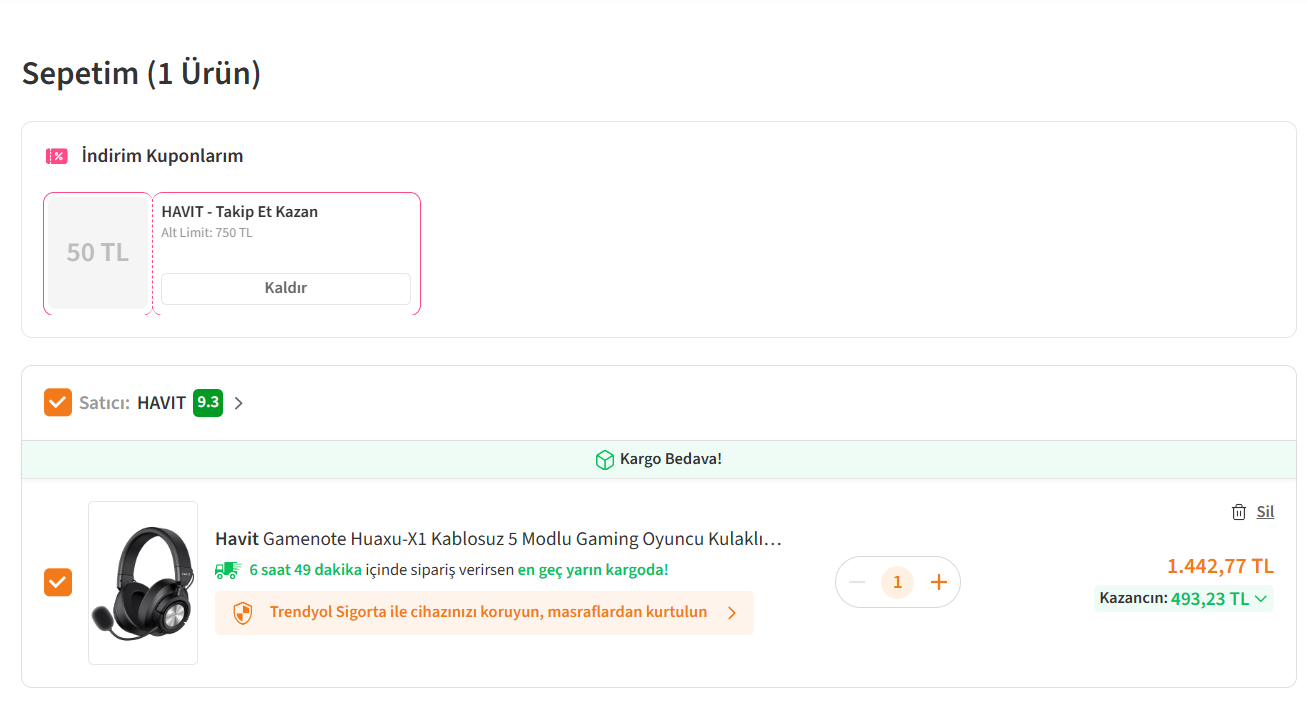Click the 9.3 seller rating badge

(208, 402)
